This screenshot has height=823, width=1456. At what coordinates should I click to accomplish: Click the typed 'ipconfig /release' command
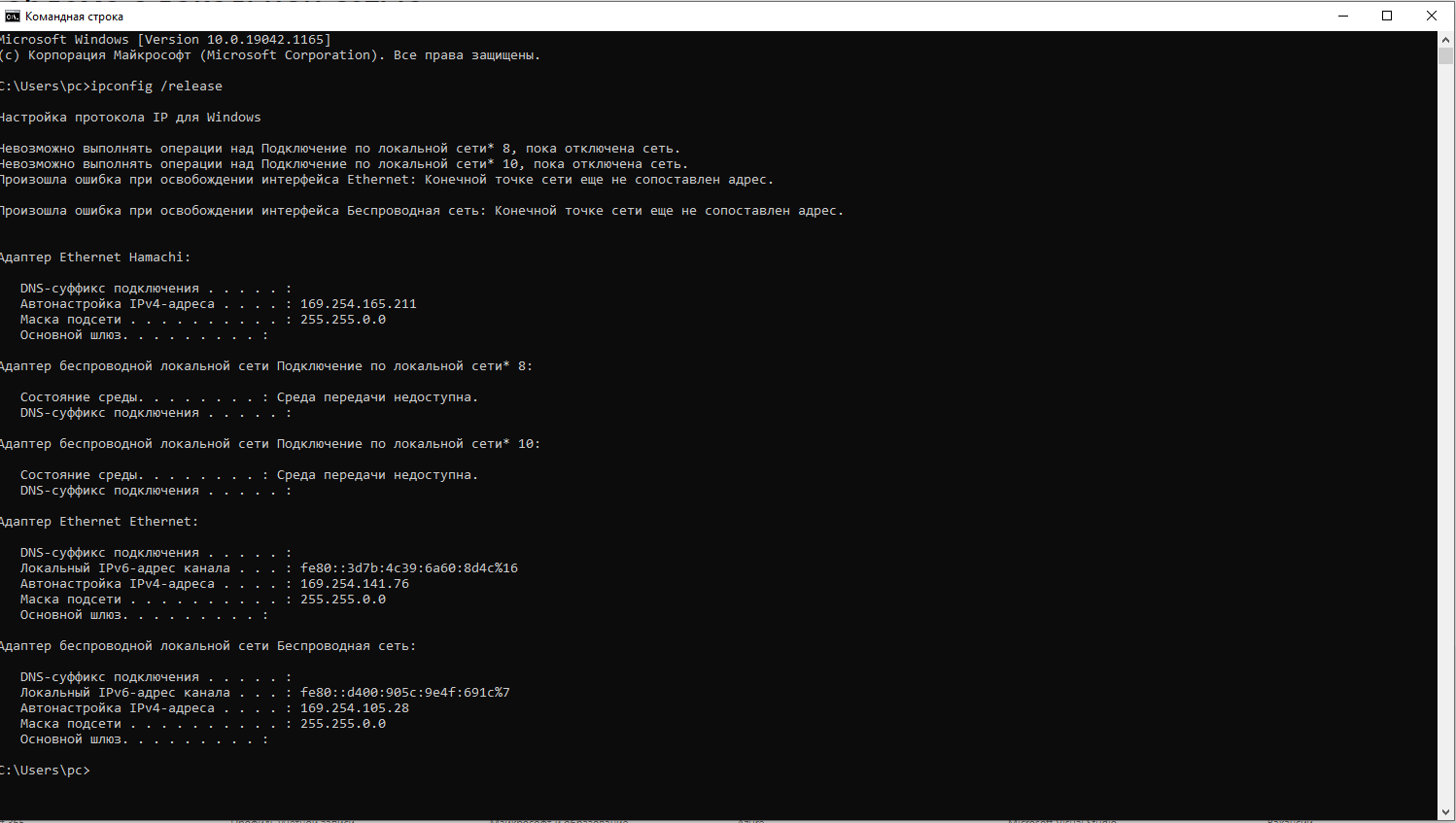[156, 86]
